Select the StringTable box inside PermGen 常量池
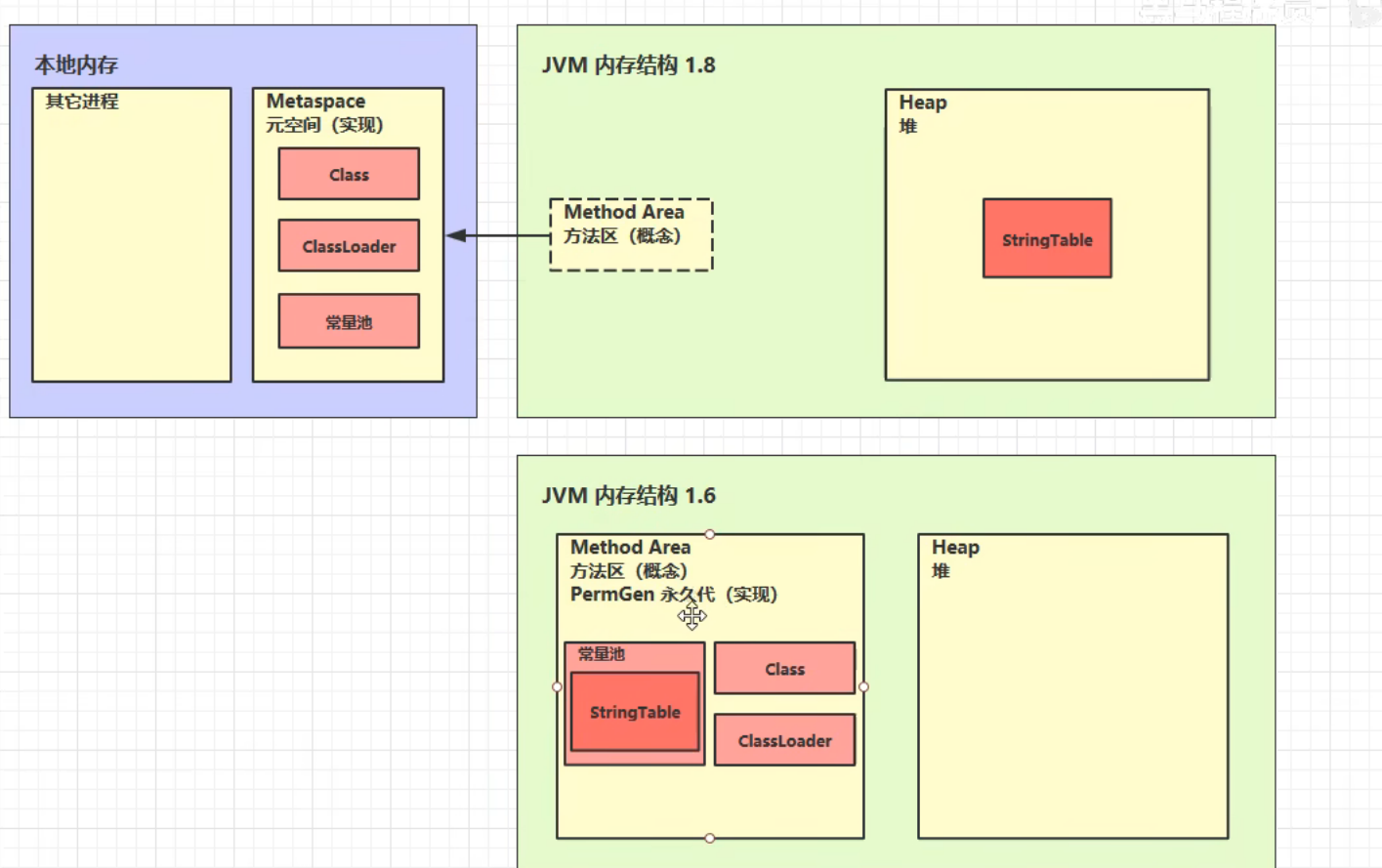Image resolution: width=1382 pixels, height=868 pixels. pos(635,712)
